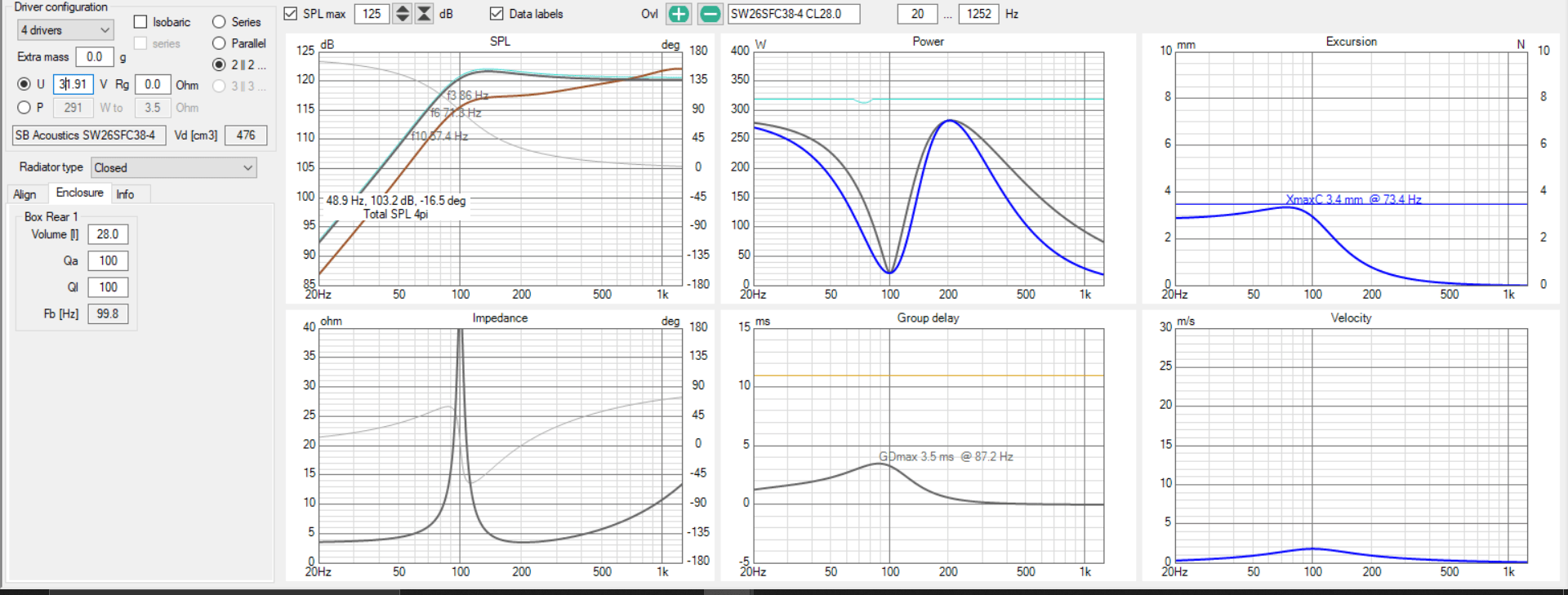Screen dimensions: 1568x595
Task: Click the Volume [l] input field
Action: point(108,234)
